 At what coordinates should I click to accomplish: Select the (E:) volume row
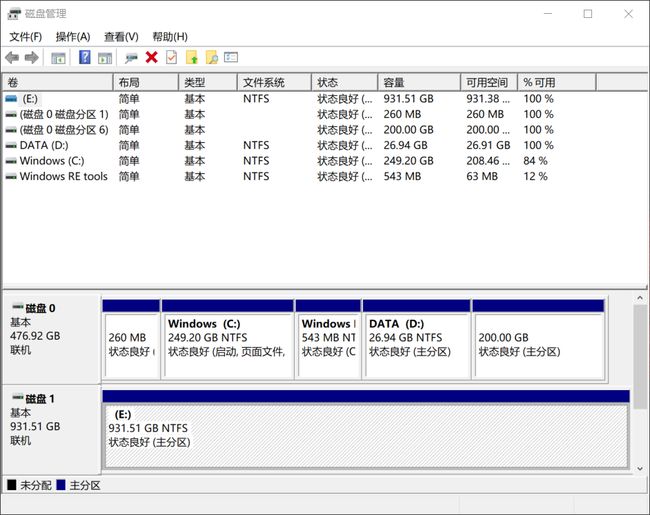pos(298,99)
